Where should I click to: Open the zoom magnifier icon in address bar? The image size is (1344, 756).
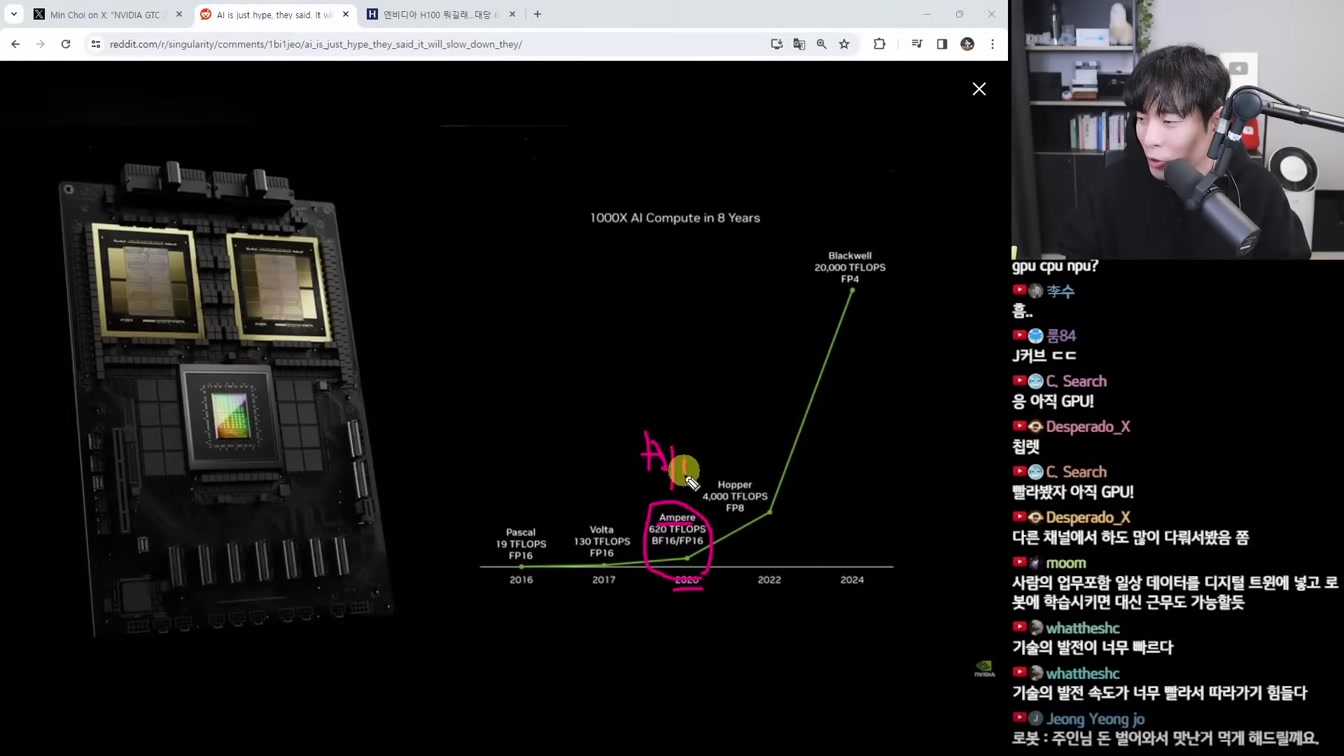tap(822, 44)
